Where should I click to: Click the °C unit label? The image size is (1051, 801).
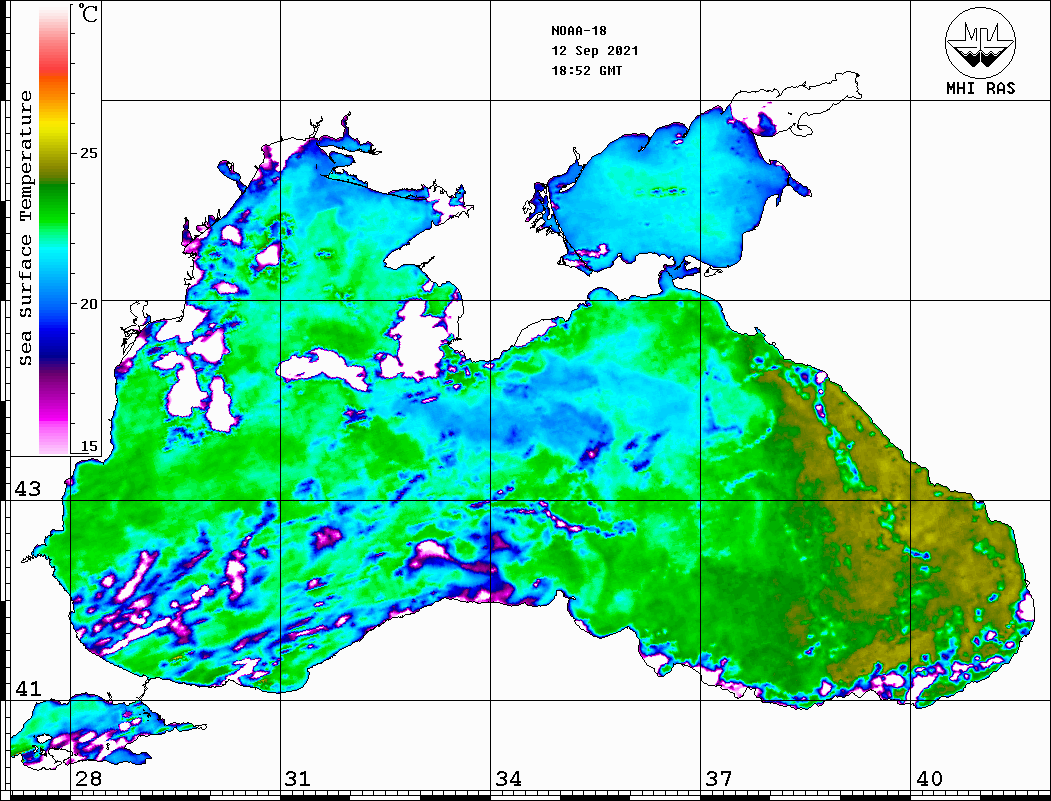pyautogui.click(x=87, y=13)
